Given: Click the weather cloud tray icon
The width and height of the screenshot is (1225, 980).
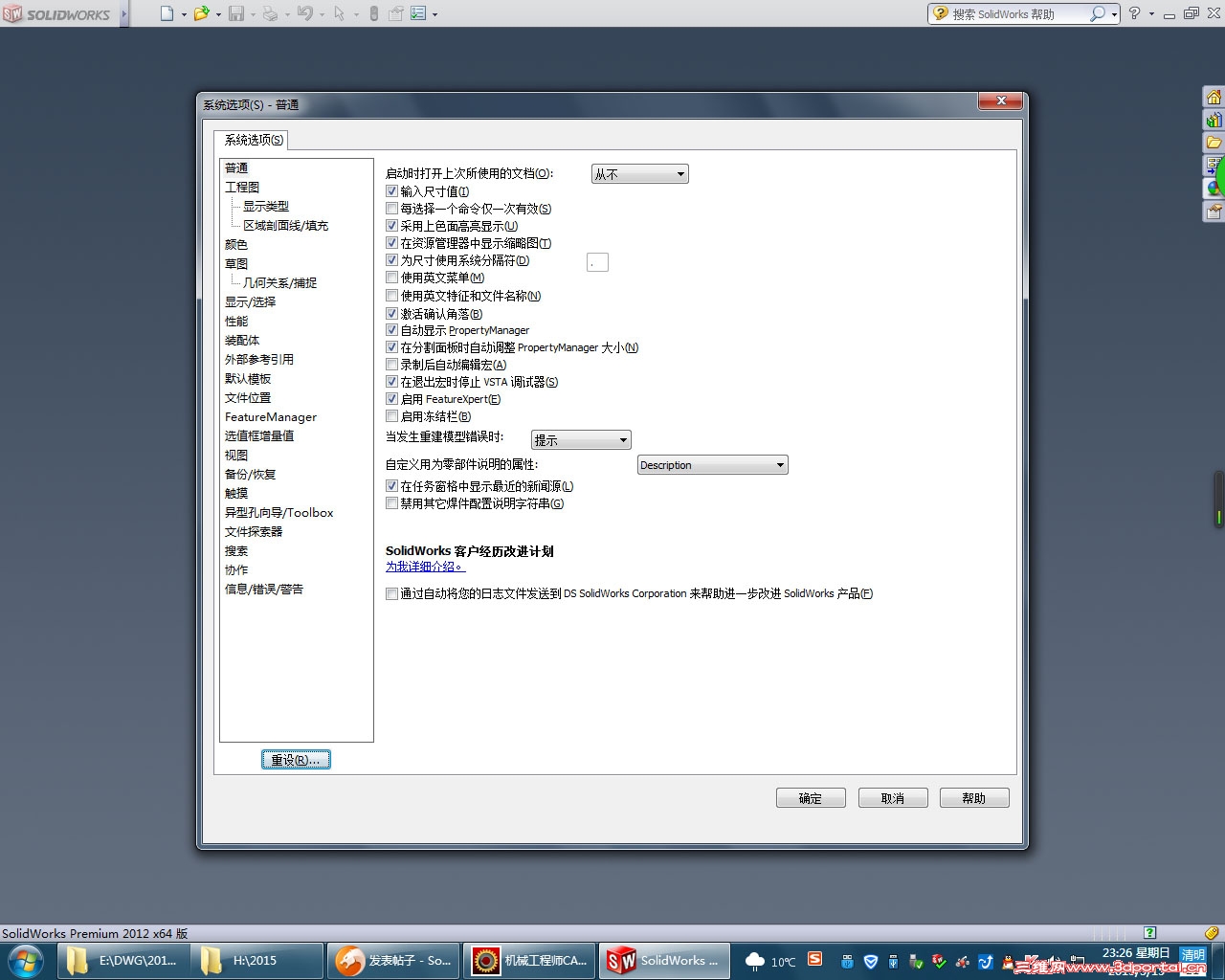Looking at the screenshot, I should coord(755,961).
